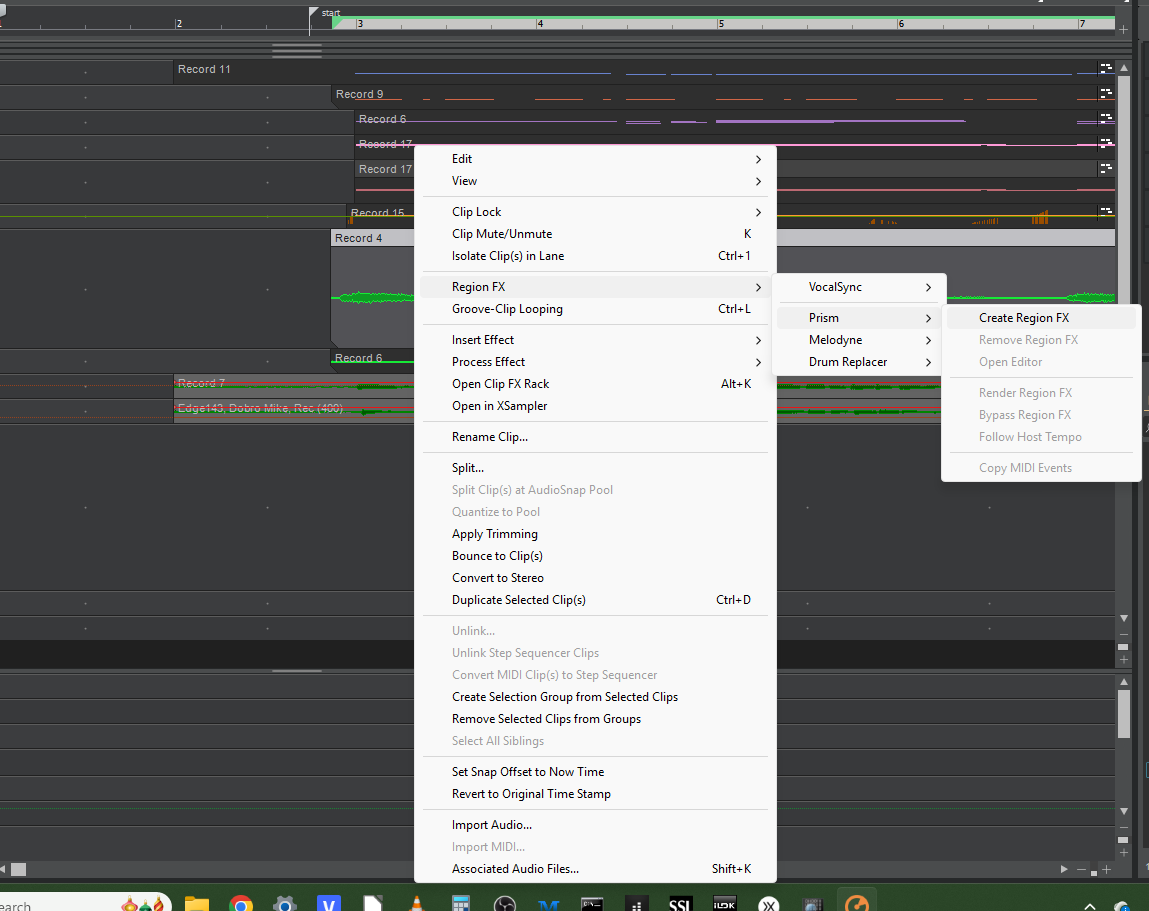Open File Explorer from the taskbar
This screenshot has height=911, width=1149.
tap(197, 904)
